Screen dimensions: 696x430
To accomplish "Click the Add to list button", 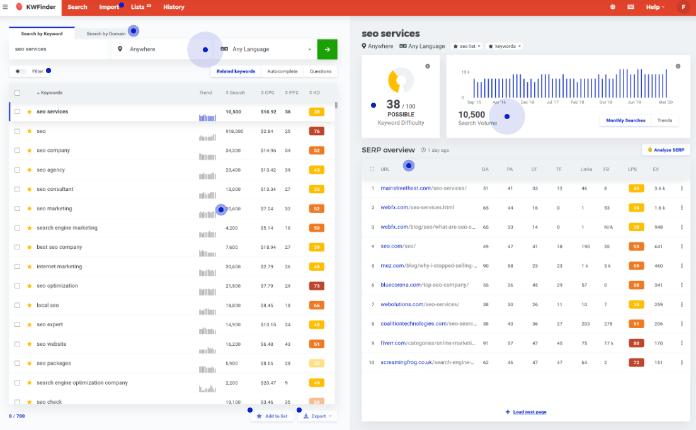I will coord(272,416).
